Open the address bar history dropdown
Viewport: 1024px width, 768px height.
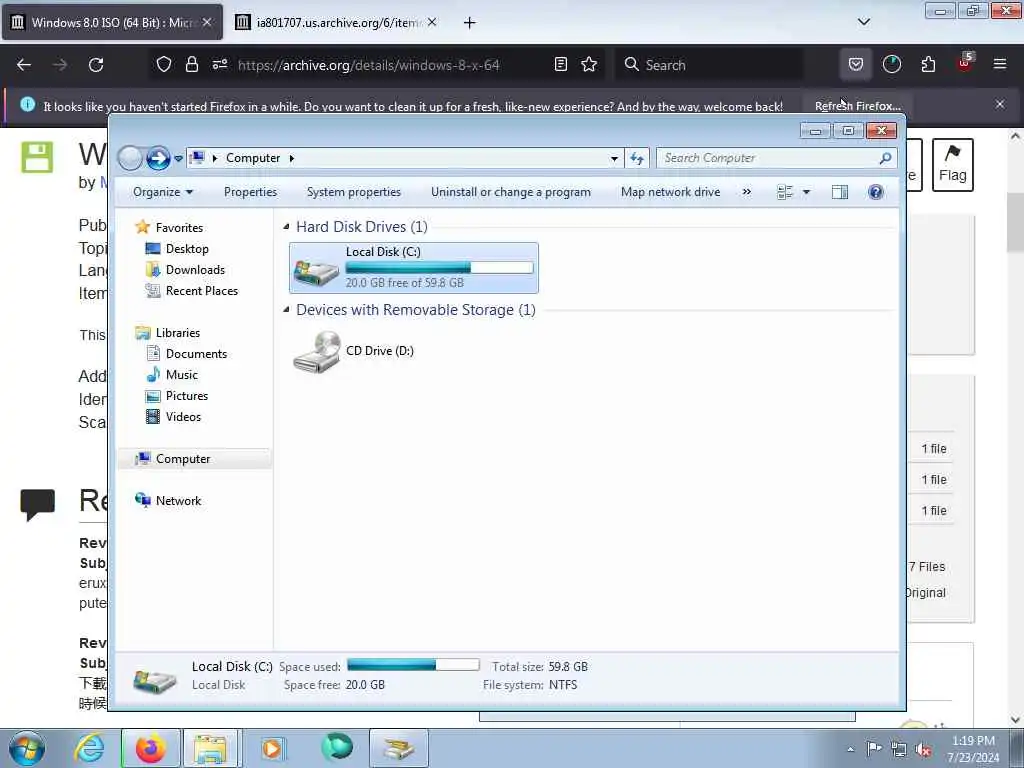coord(614,158)
